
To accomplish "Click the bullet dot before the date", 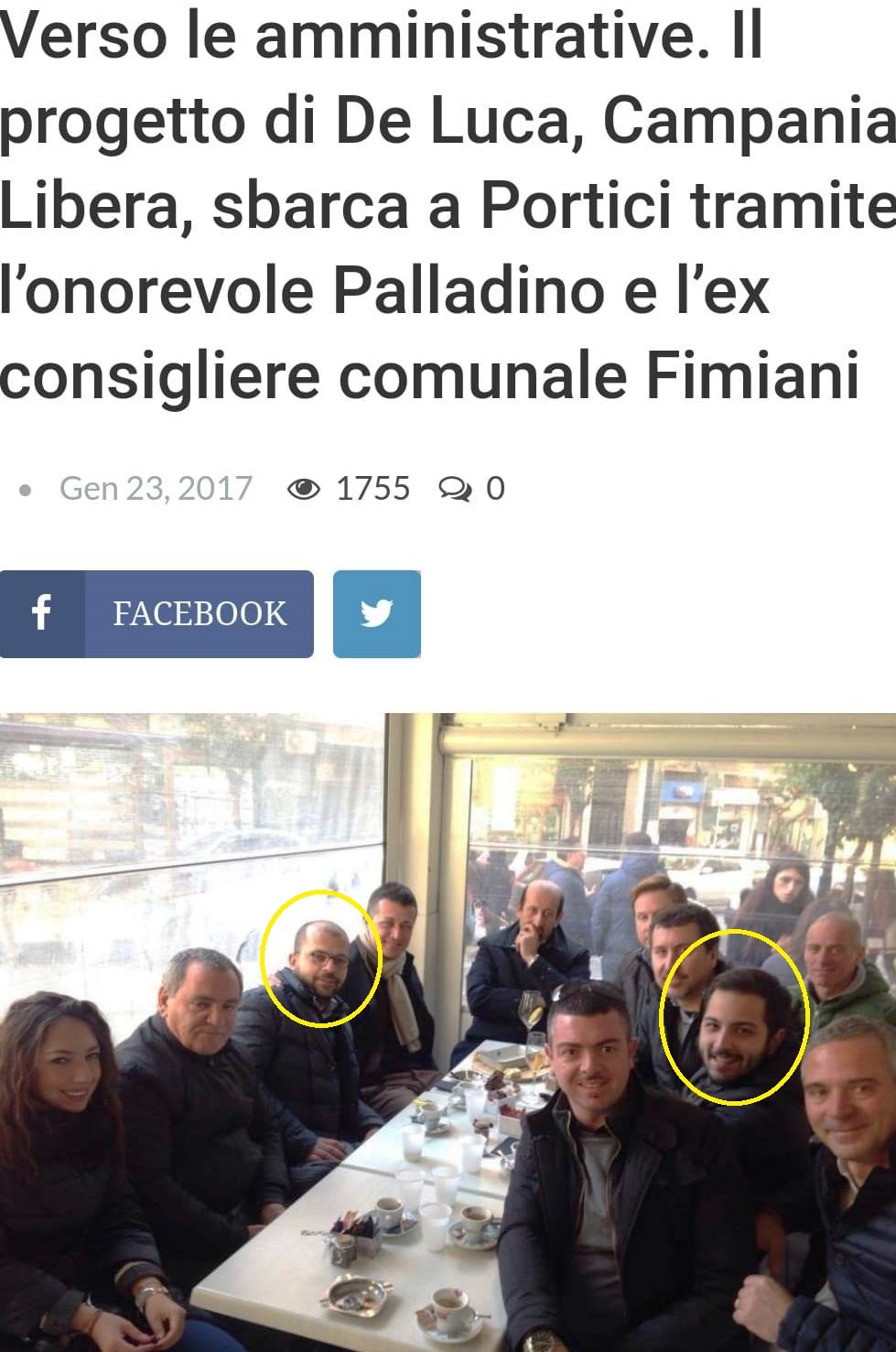I will [26, 491].
